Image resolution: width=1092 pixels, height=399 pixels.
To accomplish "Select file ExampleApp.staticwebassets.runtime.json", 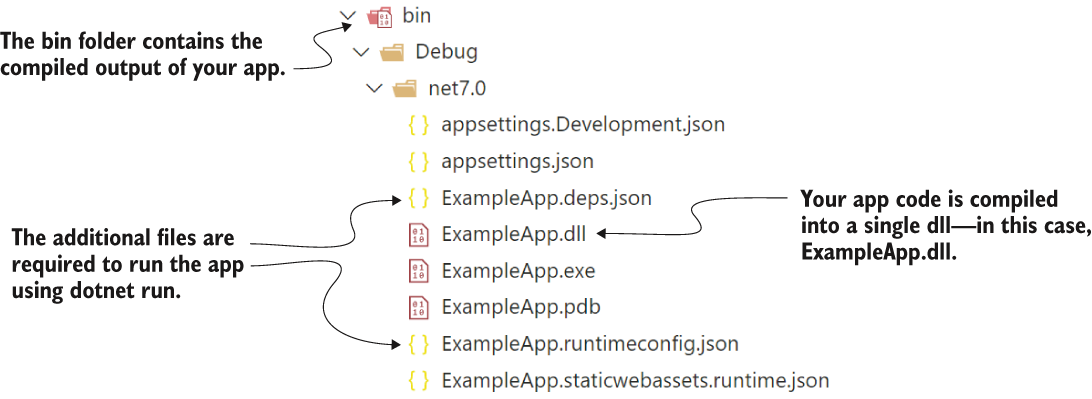I will 636,381.
